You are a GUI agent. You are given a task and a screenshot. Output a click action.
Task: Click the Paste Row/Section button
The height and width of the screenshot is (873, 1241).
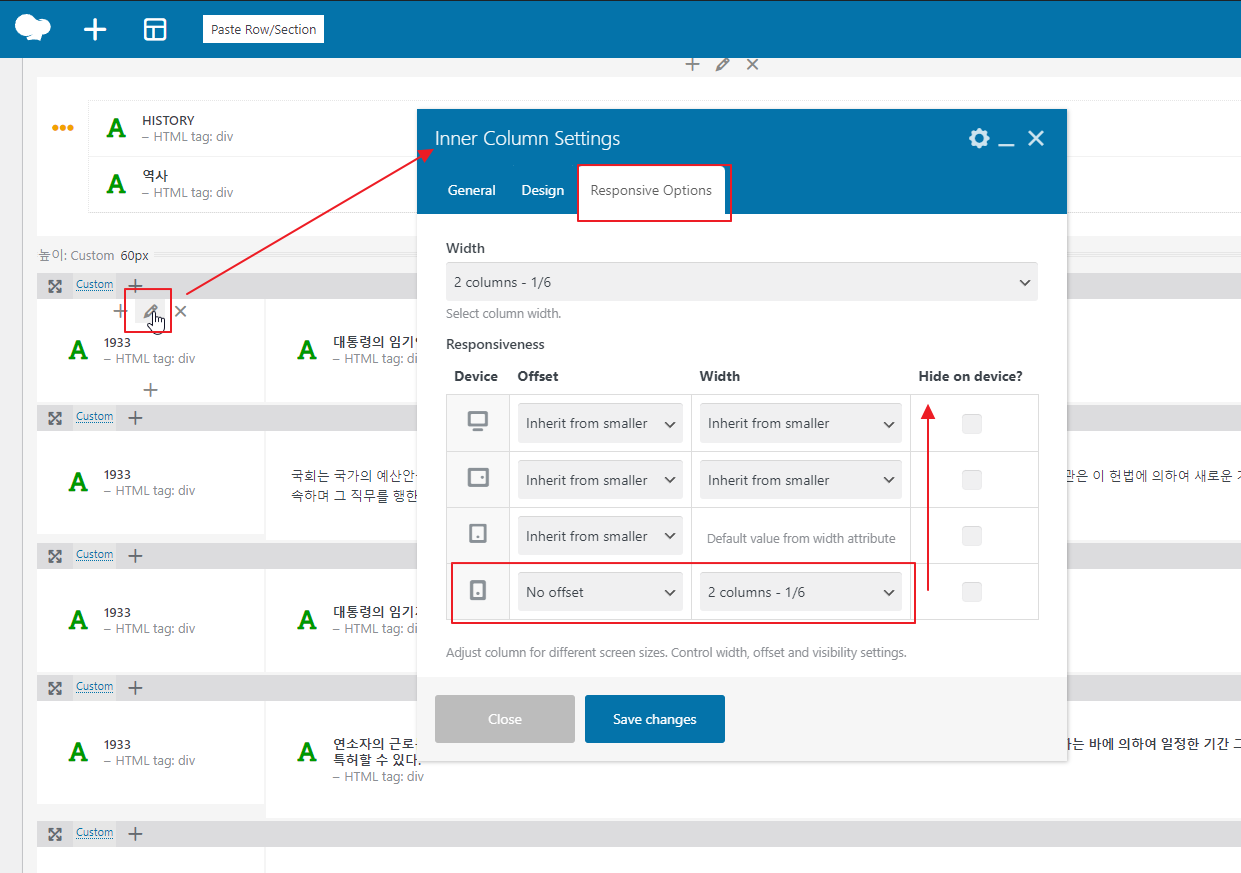263,29
